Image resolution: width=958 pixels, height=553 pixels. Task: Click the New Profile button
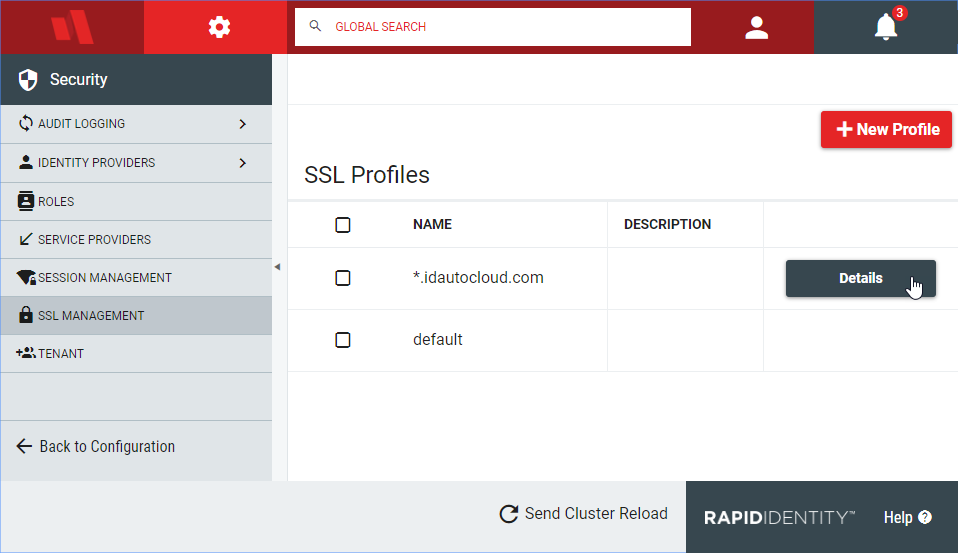(886, 130)
